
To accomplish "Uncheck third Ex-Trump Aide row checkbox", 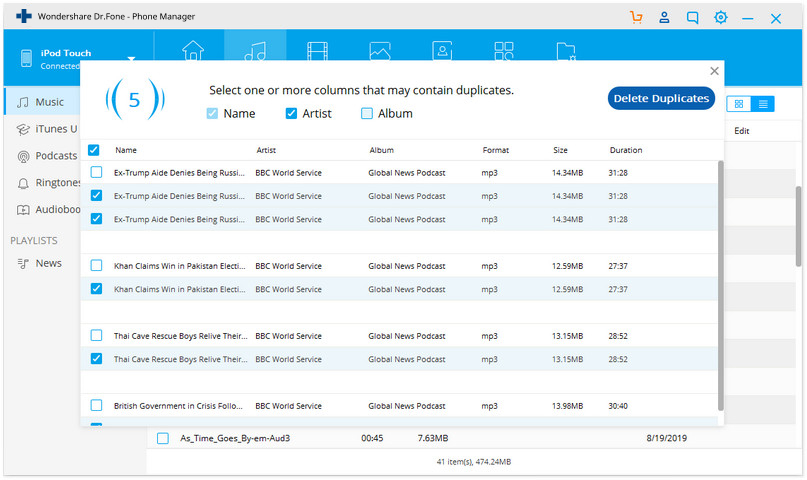I will click(96, 219).
